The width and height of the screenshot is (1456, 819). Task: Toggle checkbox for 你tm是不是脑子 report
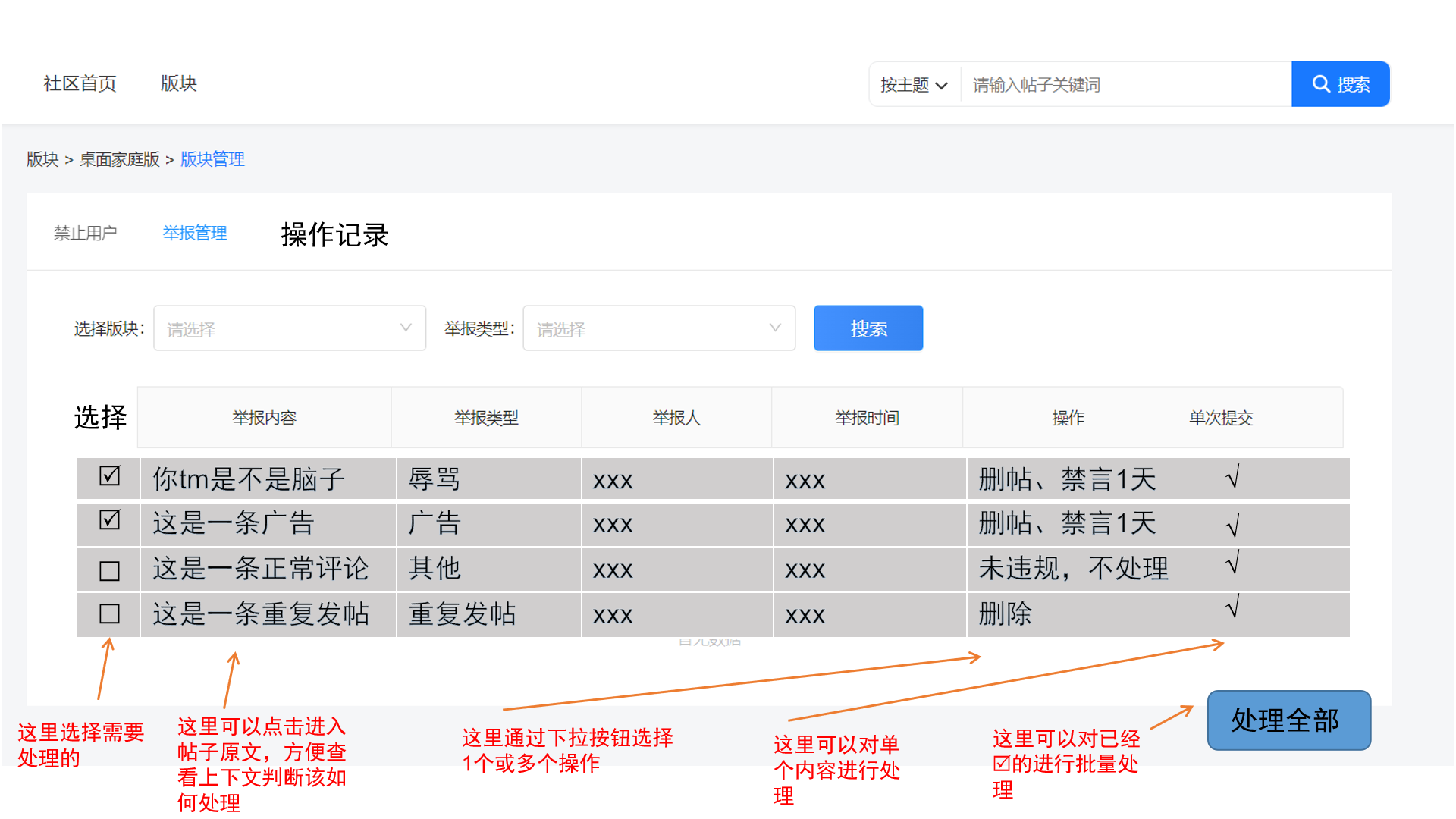[x=110, y=476]
